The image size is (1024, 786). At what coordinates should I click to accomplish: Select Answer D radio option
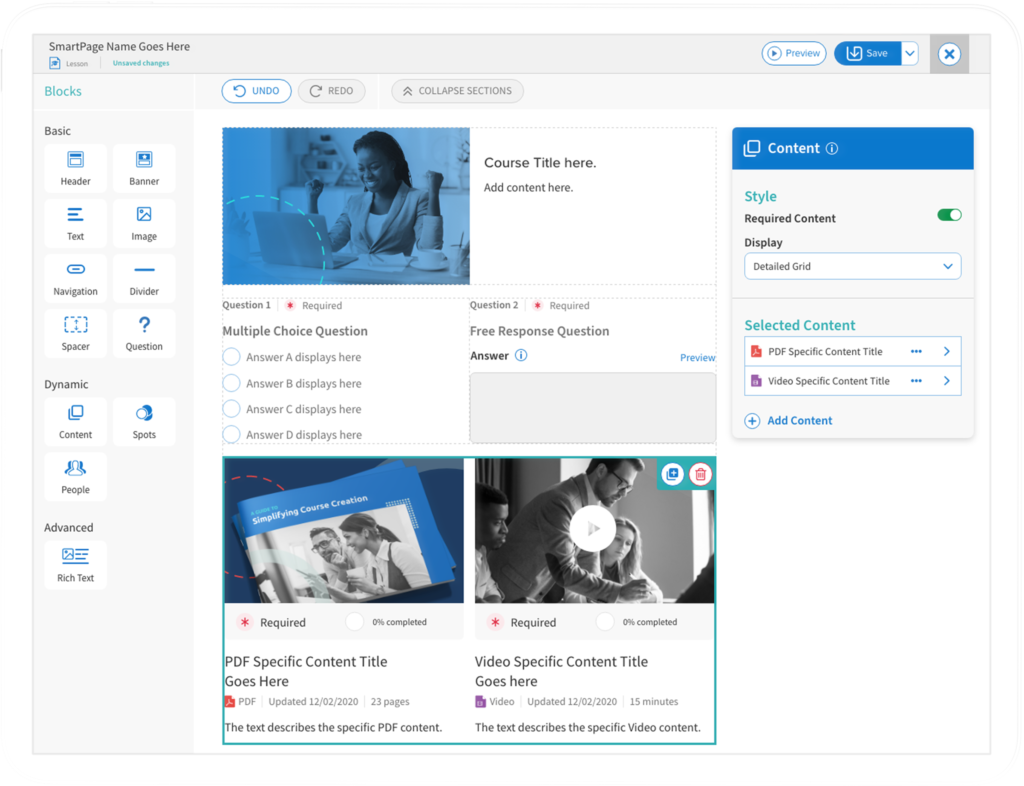pos(231,434)
